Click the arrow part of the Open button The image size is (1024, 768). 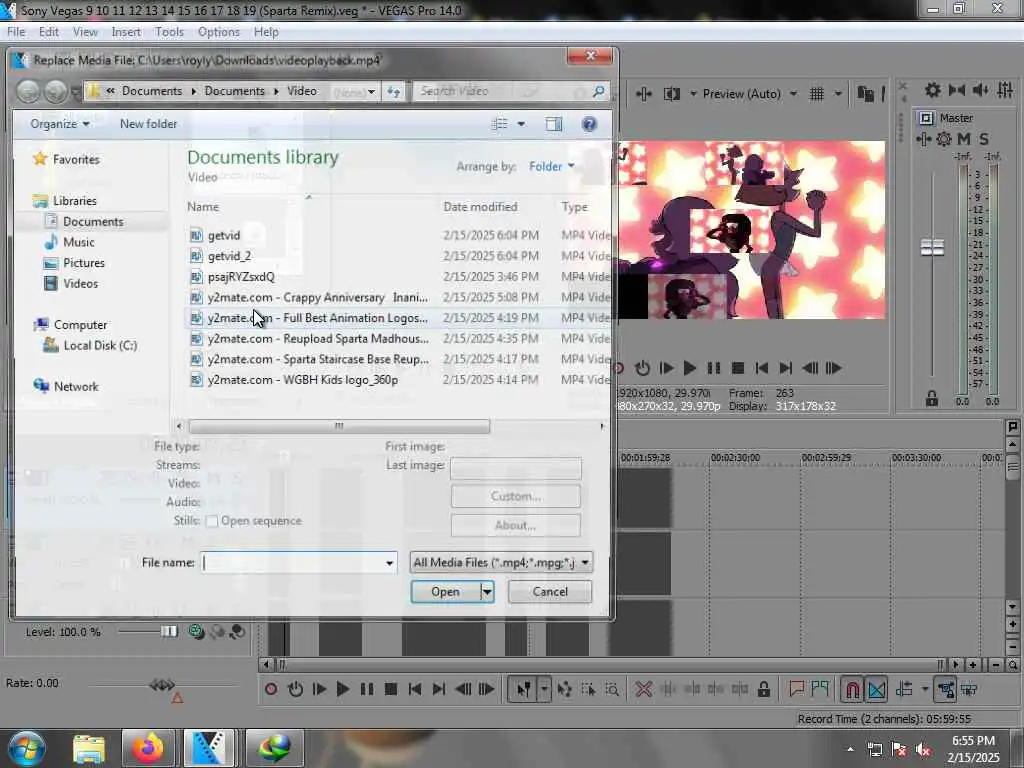(x=487, y=592)
